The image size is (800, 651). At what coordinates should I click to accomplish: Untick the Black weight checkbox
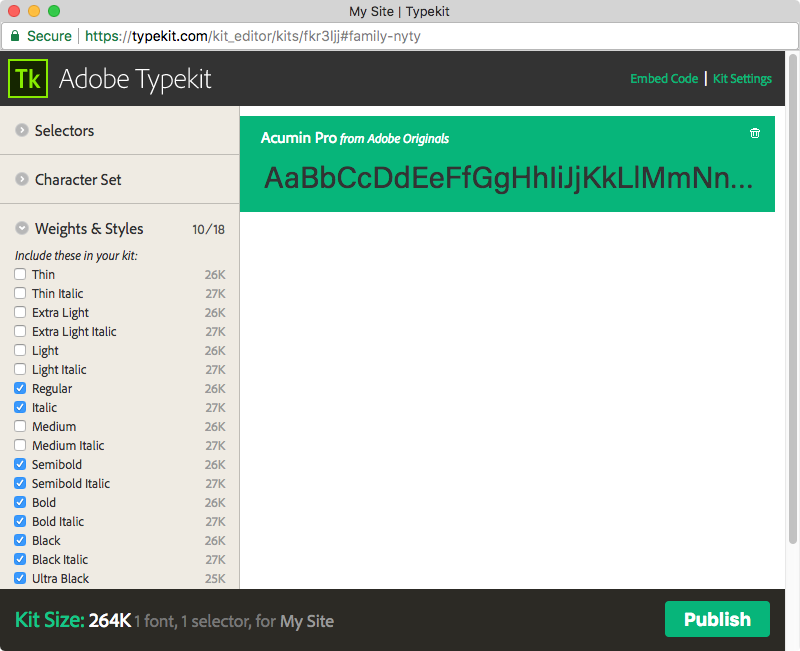point(20,540)
